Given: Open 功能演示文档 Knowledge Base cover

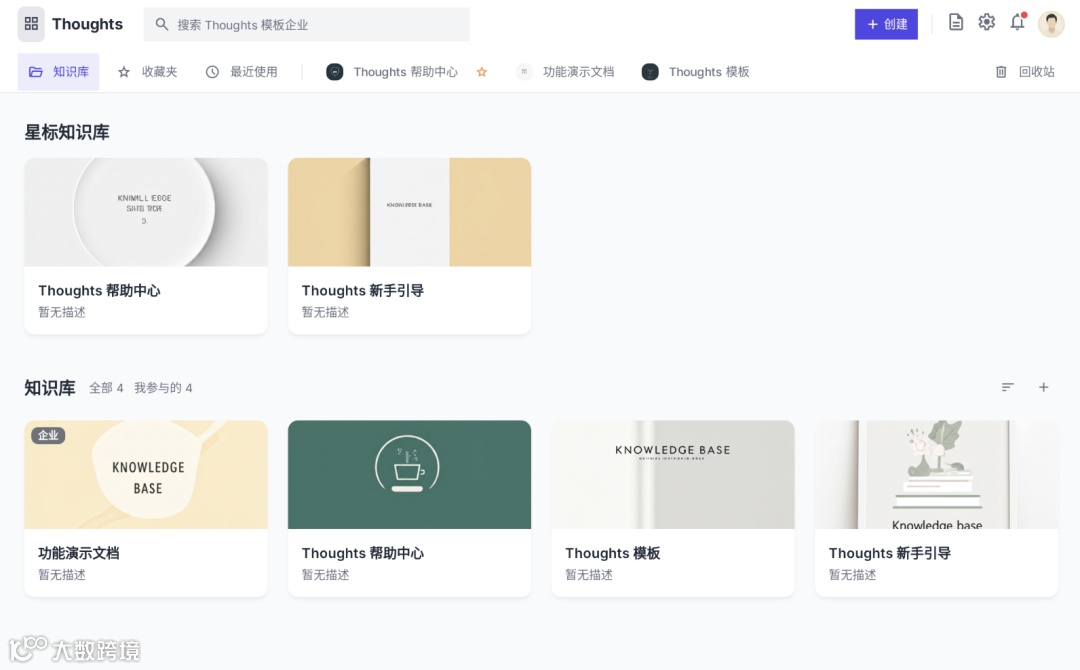Looking at the screenshot, I should (x=146, y=474).
